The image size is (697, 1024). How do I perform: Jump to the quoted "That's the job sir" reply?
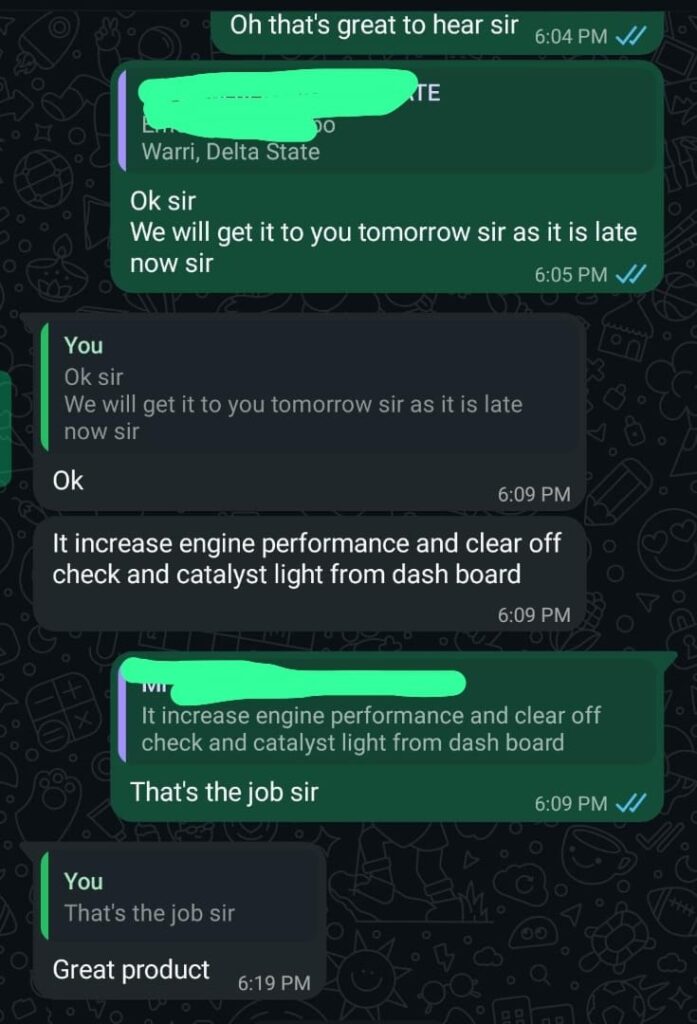coord(179,897)
